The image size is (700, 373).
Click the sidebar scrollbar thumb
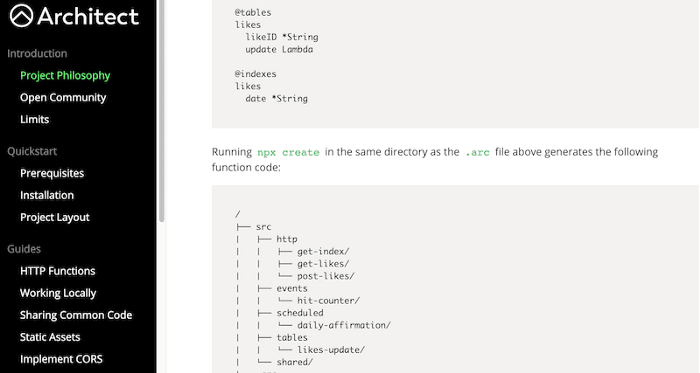click(x=162, y=111)
